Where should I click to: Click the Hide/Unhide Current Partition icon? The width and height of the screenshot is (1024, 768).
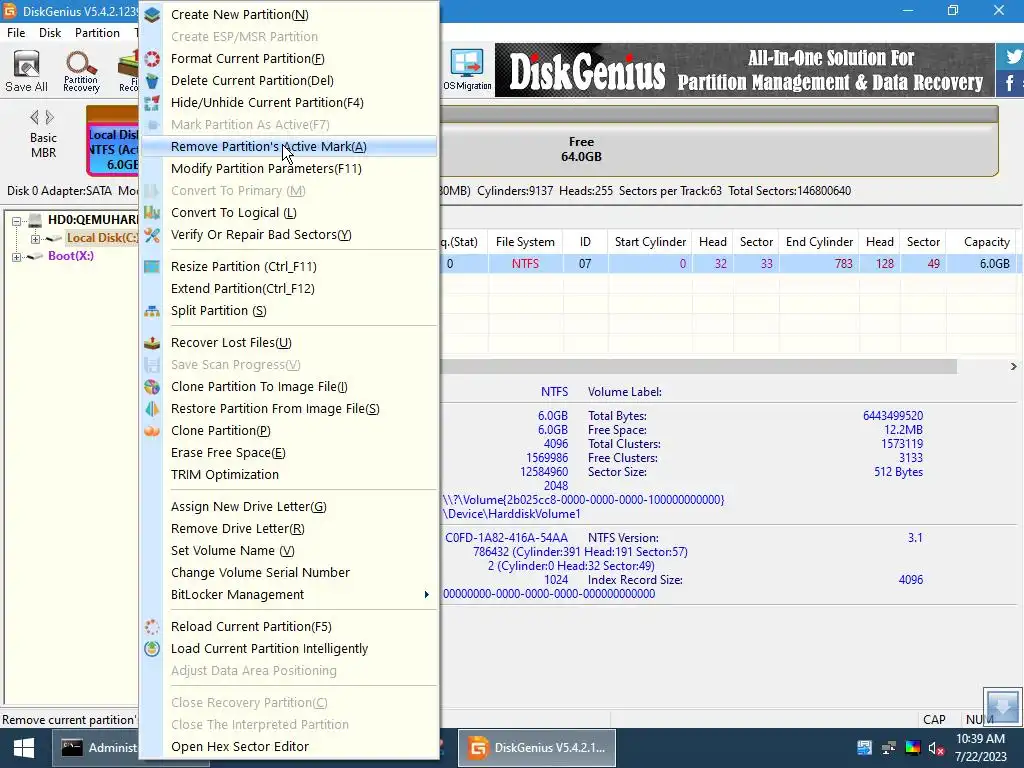[x=152, y=103]
